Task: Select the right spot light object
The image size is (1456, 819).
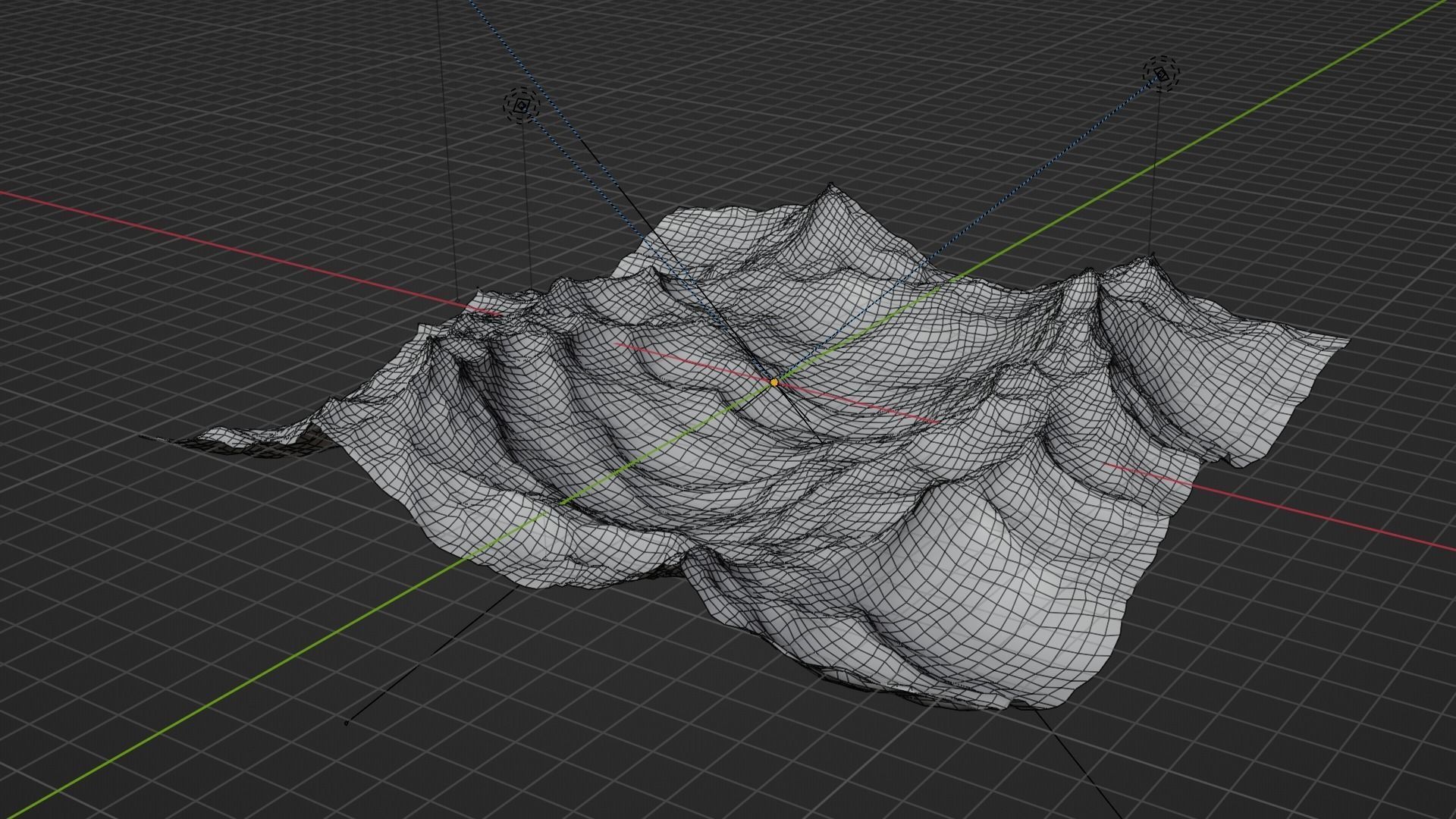Action: coord(1162,74)
